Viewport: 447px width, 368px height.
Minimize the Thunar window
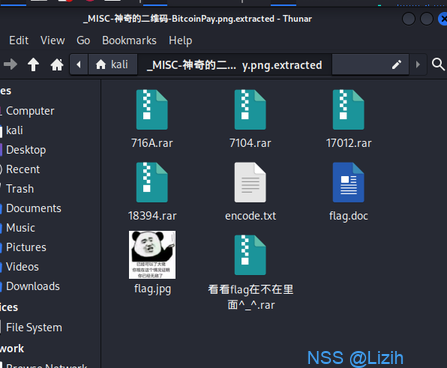pos(408,19)
